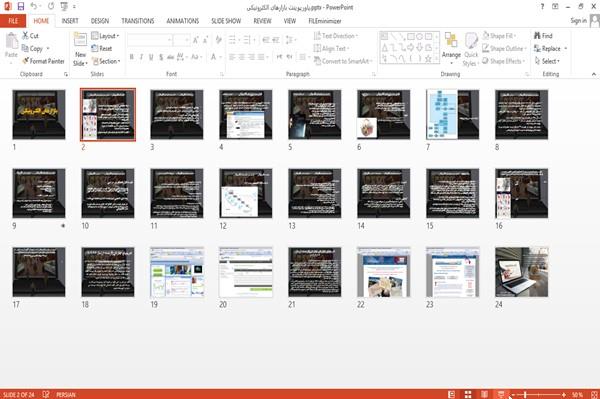
Task: Switch to the TRANSITIONS tab
Action: (x=138, y=21)
